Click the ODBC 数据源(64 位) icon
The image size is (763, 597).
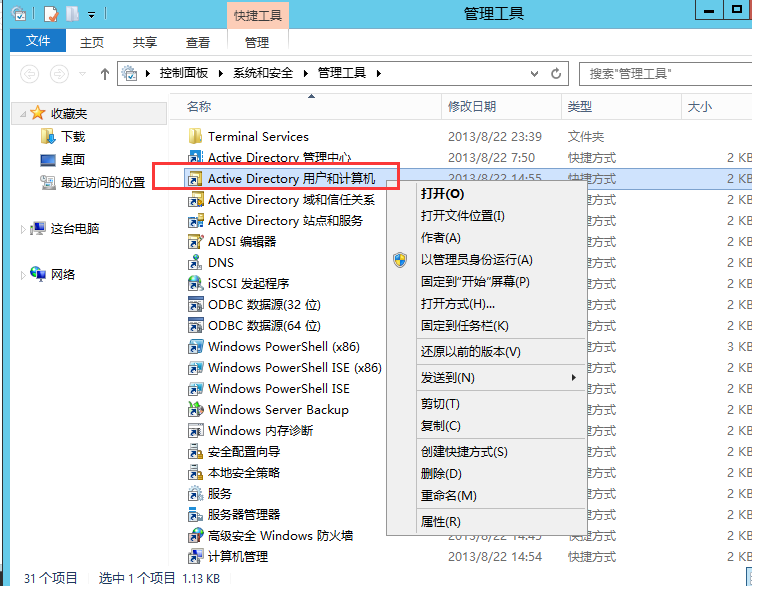click(x=195, y=326)
